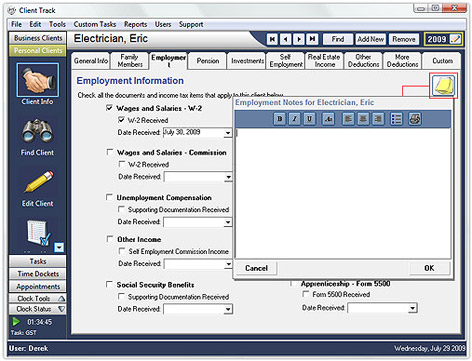The width and height of the screenshot is (472, 361).
Task: Click inside the employment notes text area
Action: pyautogui.click(x=343, y=193)
